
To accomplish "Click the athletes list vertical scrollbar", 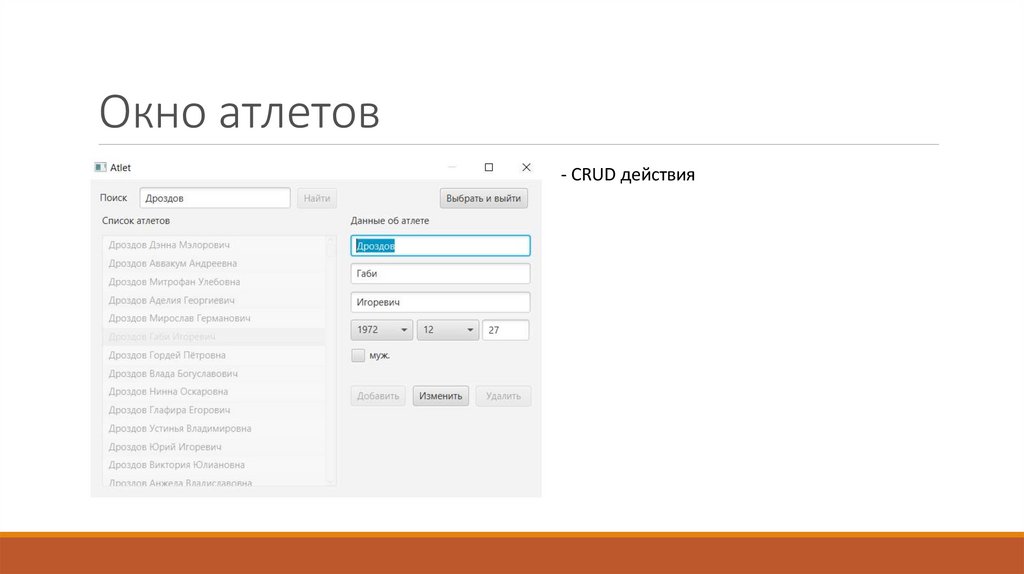I will click(330, 360).
